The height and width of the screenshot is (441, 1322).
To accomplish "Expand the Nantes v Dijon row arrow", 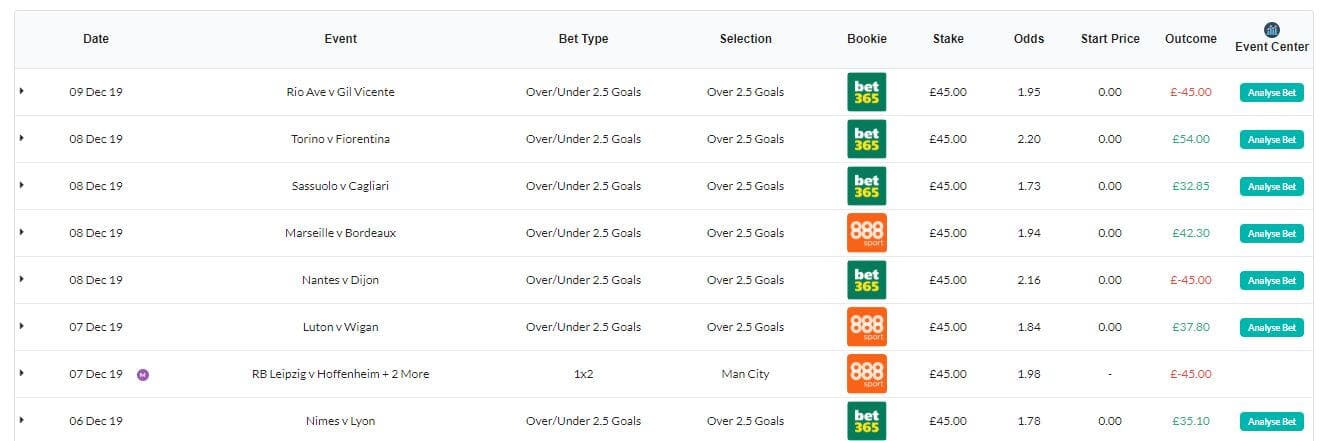I will pos(21,279).
